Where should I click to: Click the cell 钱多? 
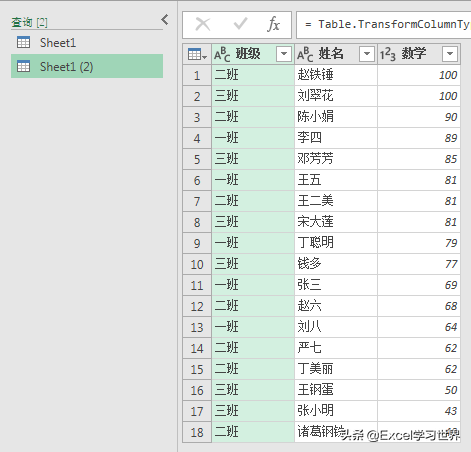[x=336, y=264]
